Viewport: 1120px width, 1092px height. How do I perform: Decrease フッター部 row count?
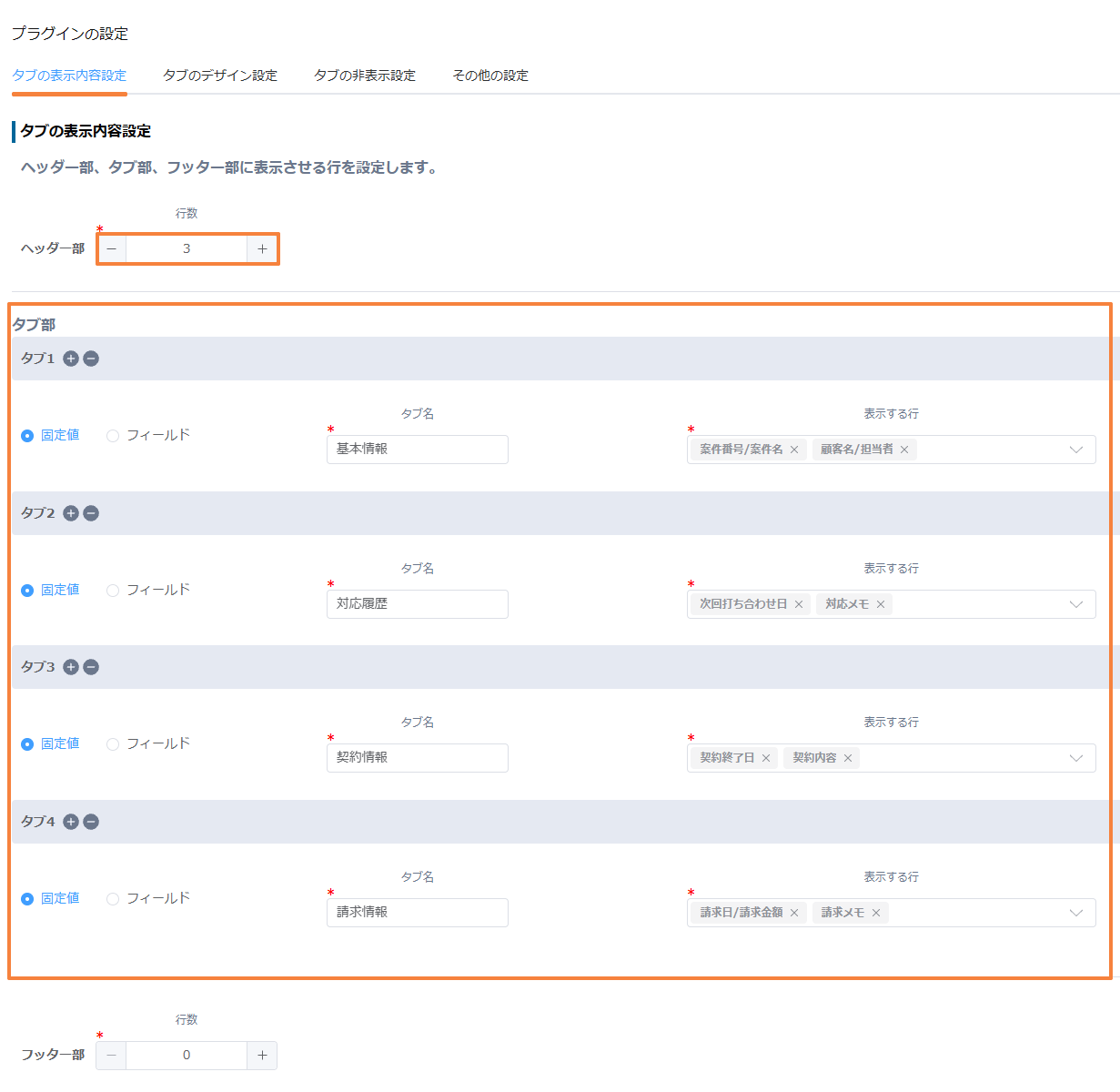click(111, 1055)
